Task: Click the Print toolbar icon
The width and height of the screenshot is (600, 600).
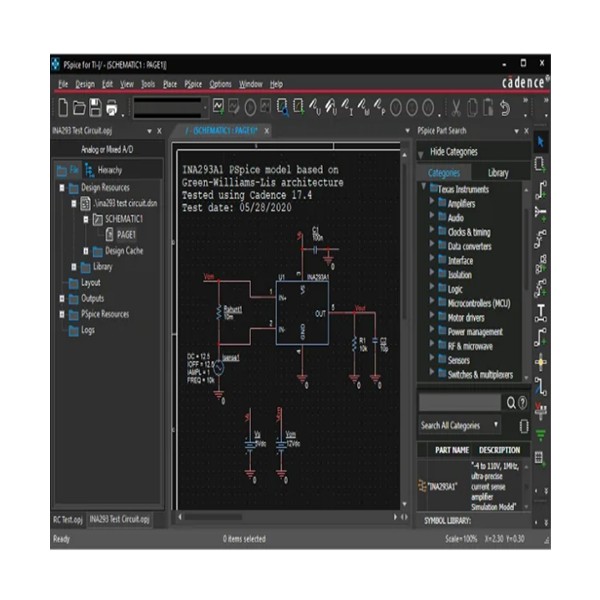Action: pos(112,108)
